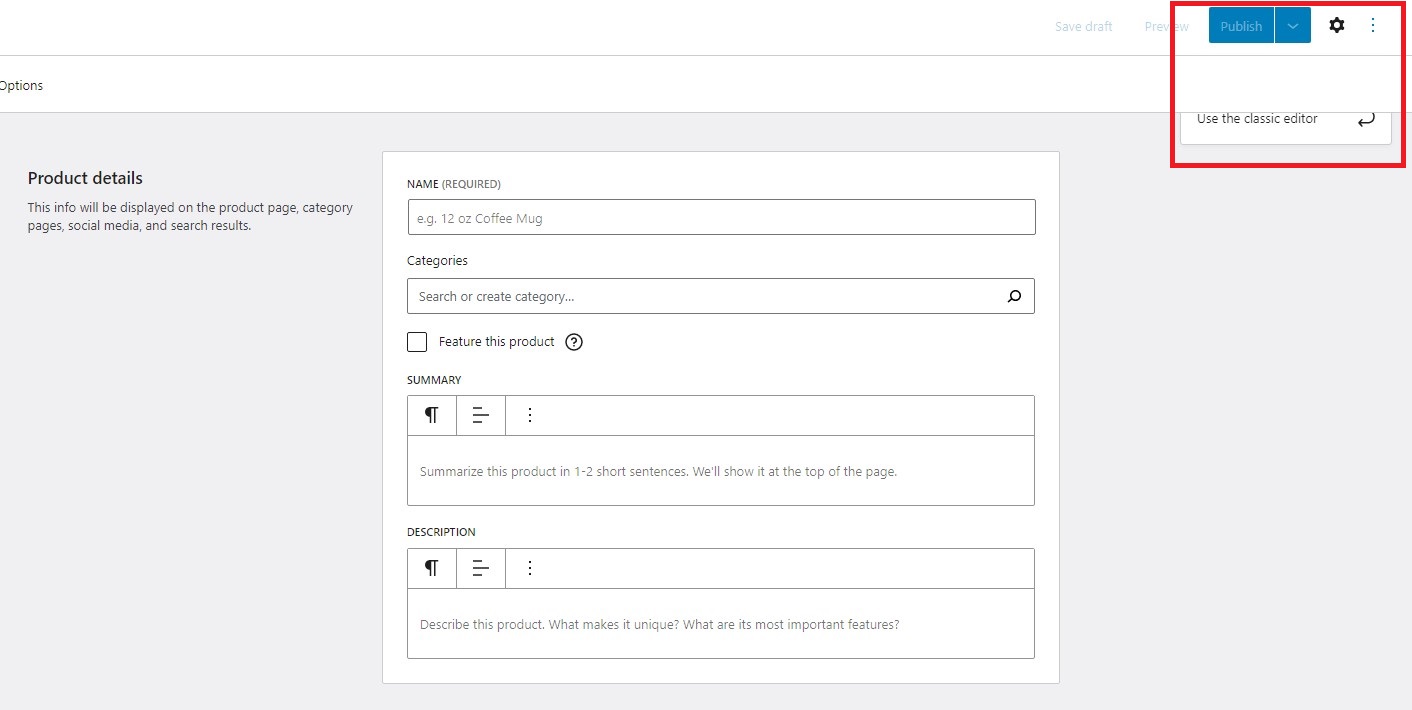Click the product Name input field
This screenshot has height=710, width=1412.
(x=721, y=217)
